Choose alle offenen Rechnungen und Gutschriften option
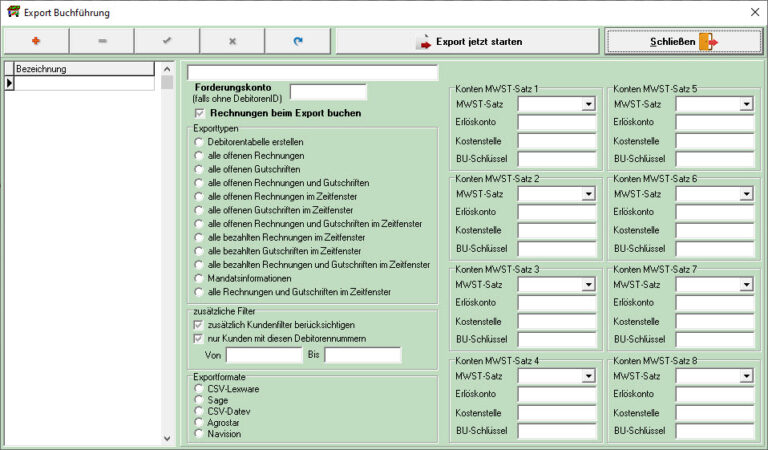Image resolution: width=768 pixels, height=450 pixels. tap(198, 183)
